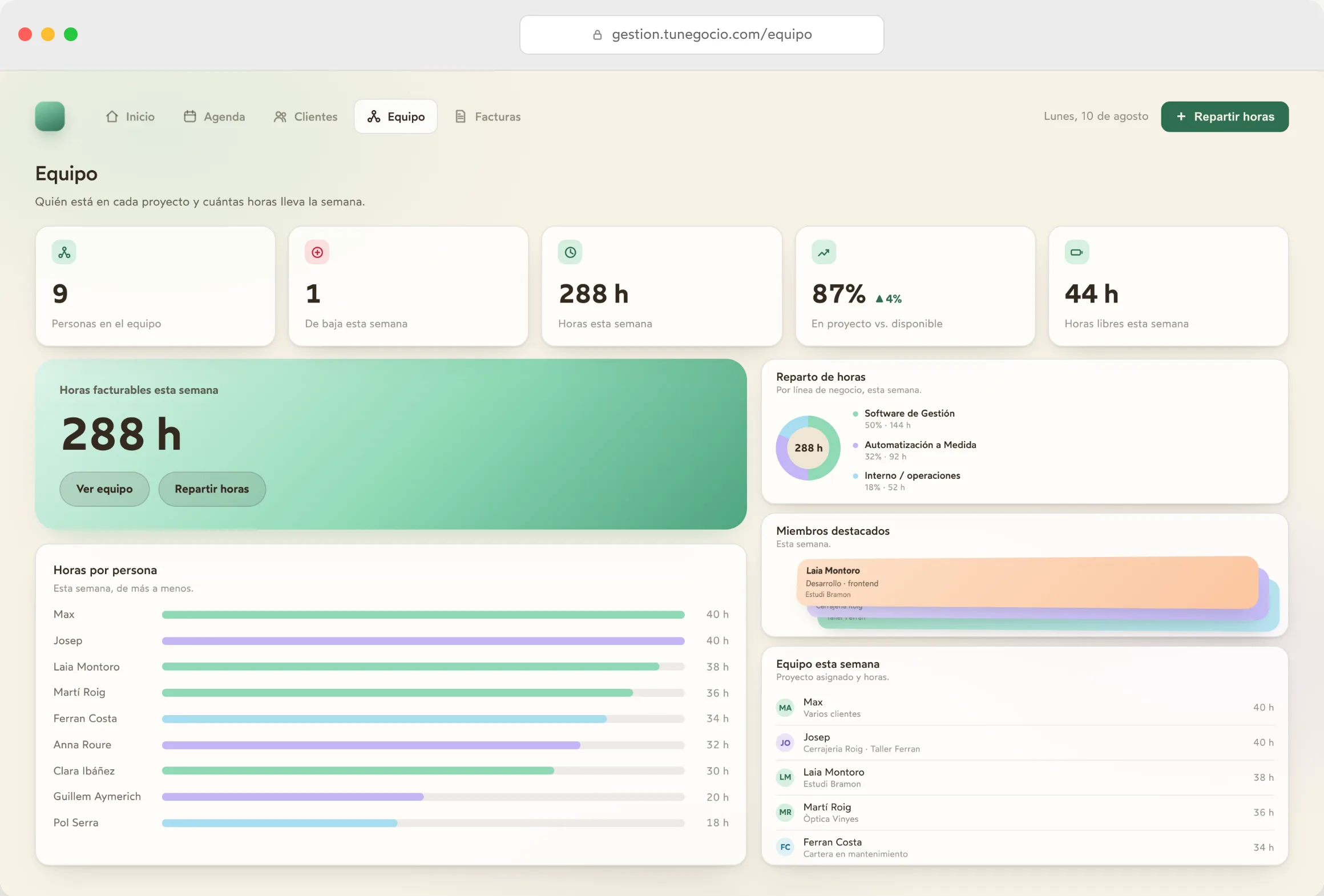Click the MR avatar for Martí Roig
The width and height of the screenshot is (1324, 896).
(x=785, y=812)
